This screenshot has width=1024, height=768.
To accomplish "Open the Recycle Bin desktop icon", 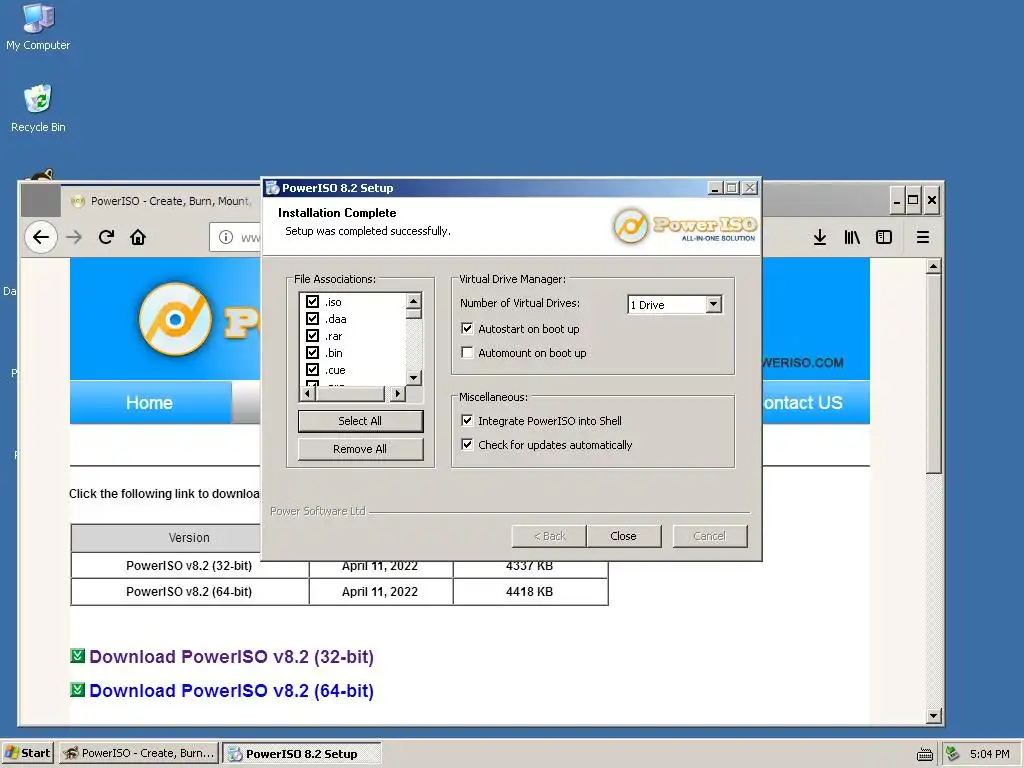I will pyautogui.click(x=38, y=108).
